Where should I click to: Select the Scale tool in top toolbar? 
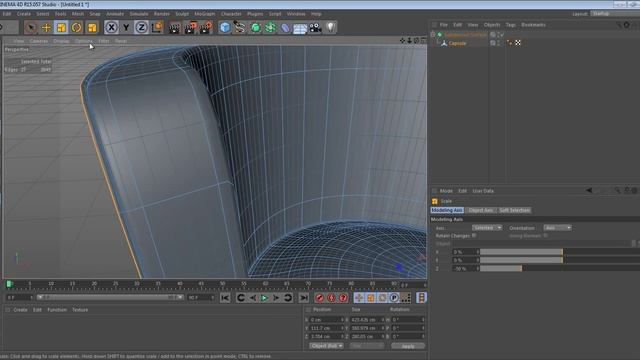tap(61, 27)
